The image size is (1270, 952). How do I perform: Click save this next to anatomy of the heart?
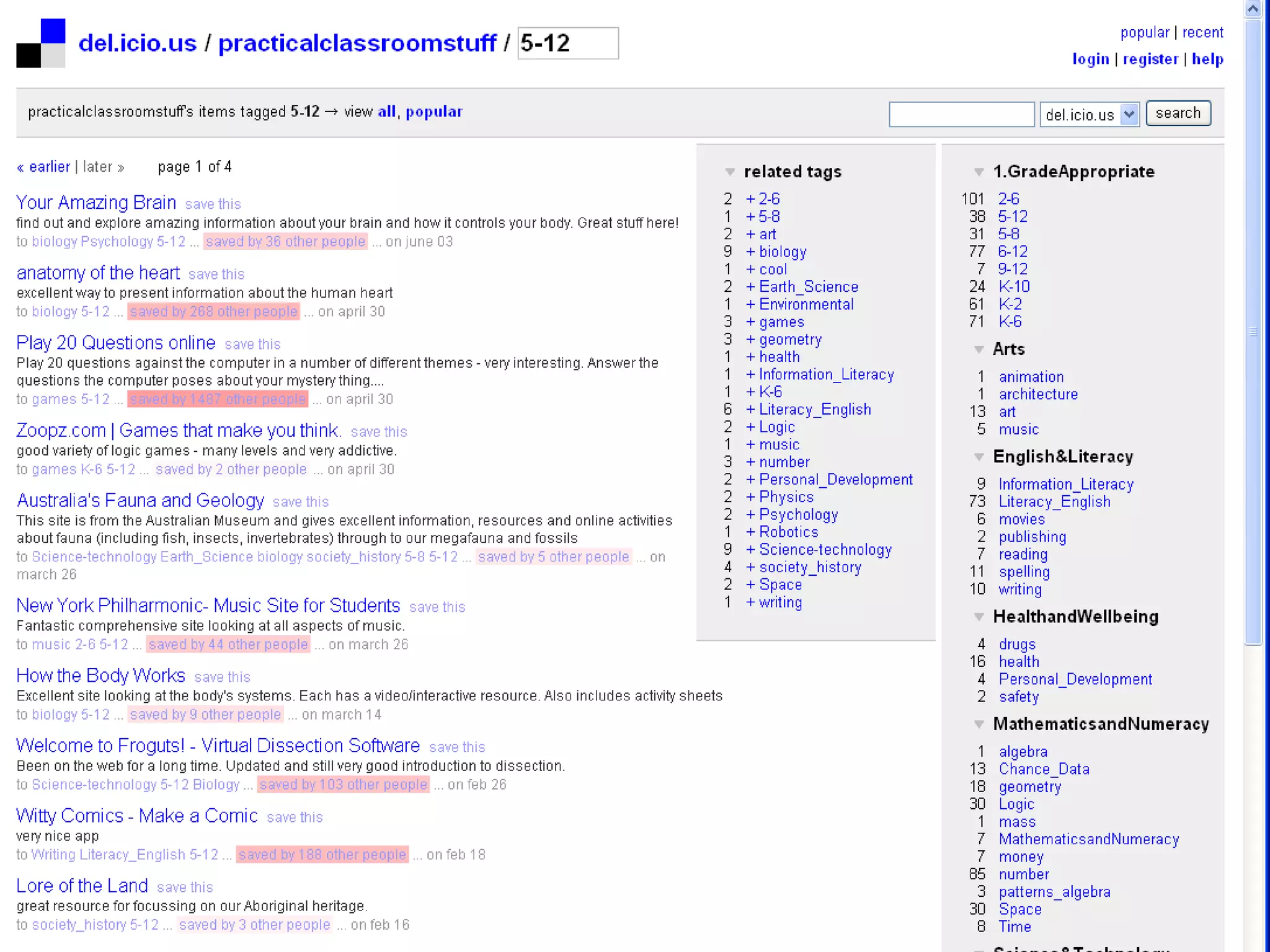216,274
